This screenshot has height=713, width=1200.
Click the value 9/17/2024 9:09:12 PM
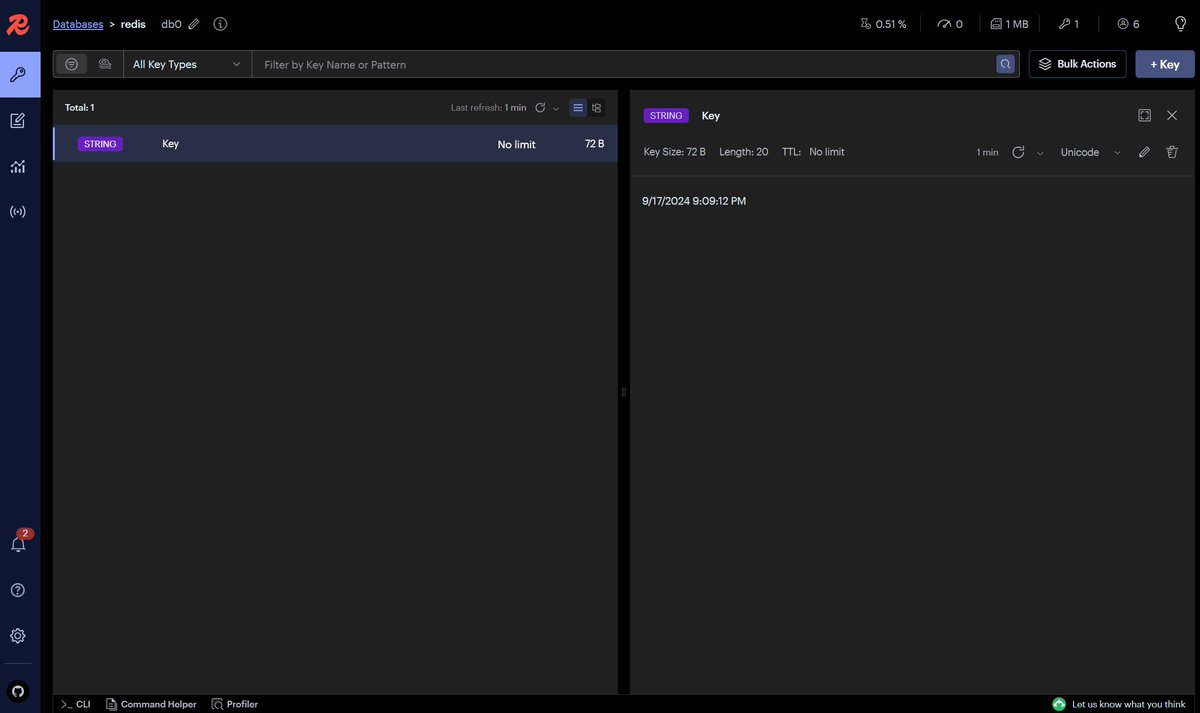694,201
